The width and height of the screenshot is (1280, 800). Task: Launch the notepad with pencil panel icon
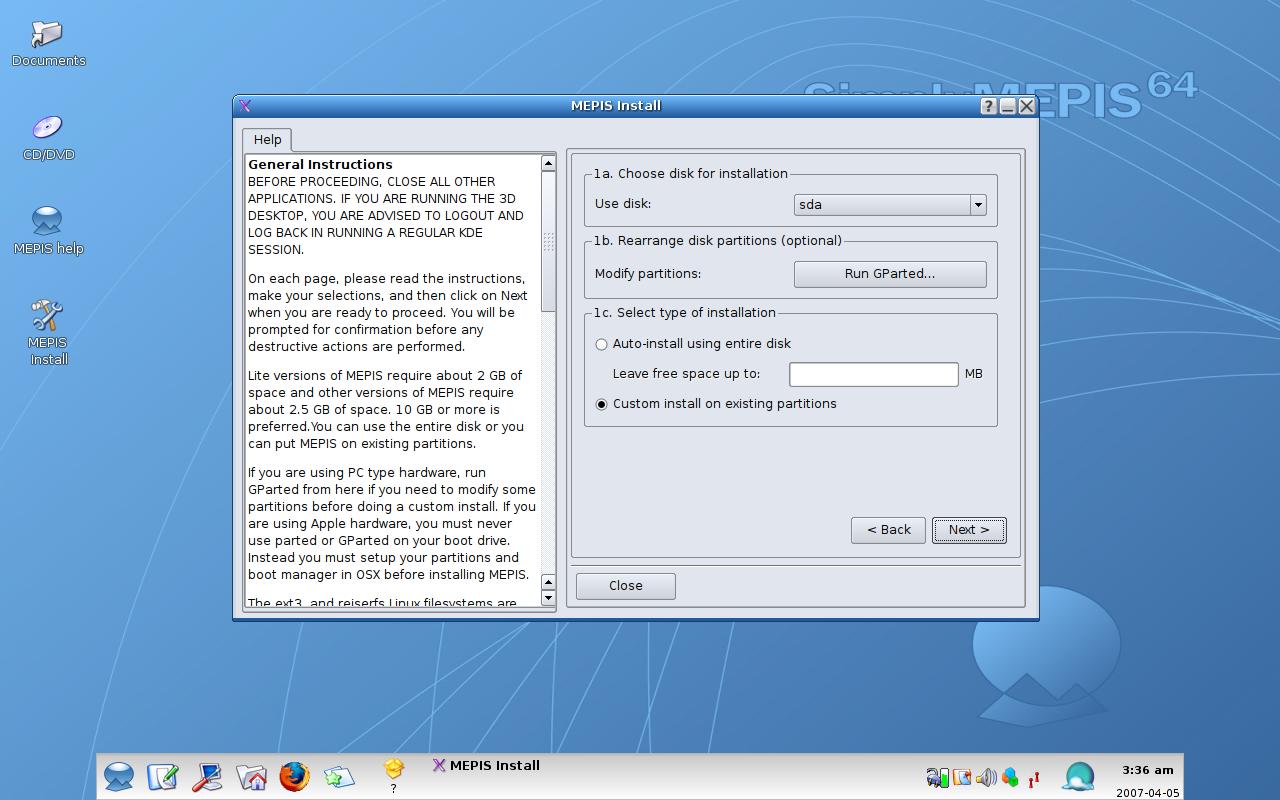pos(163,777)
